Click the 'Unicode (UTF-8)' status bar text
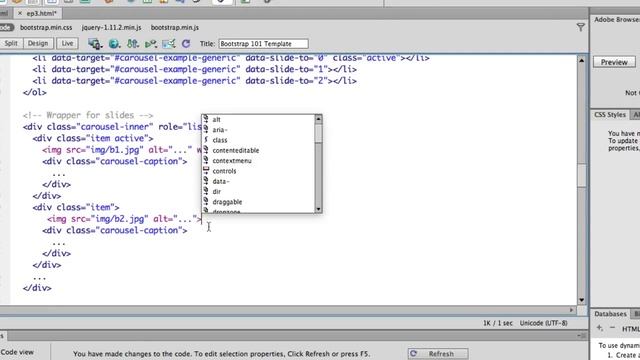 (543, 323)
